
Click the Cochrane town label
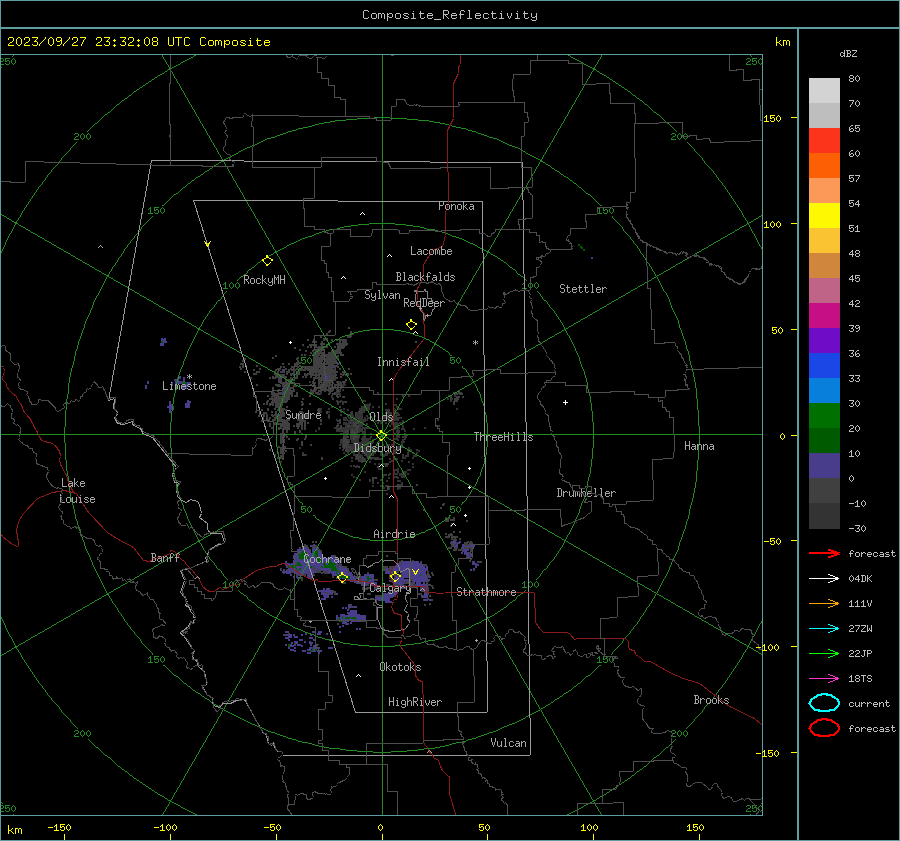327,559
